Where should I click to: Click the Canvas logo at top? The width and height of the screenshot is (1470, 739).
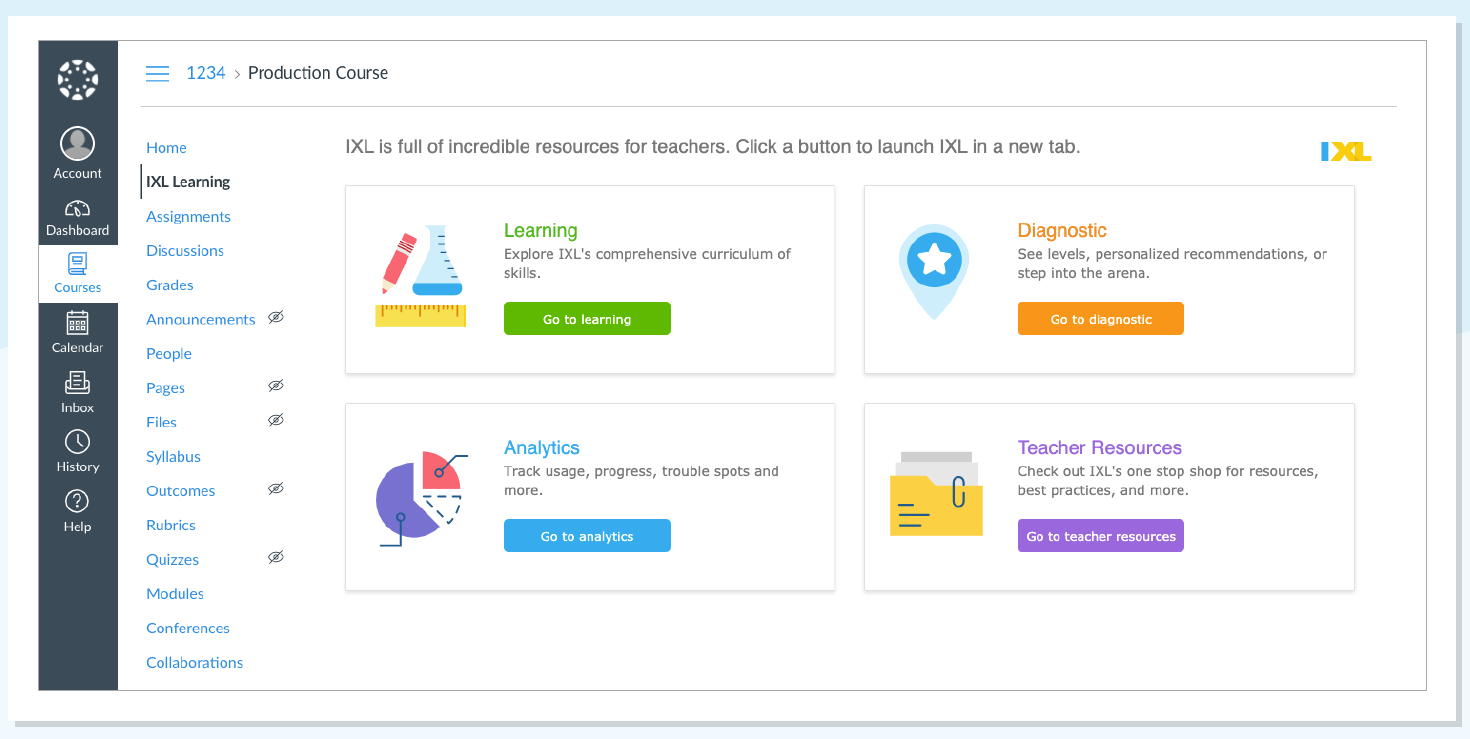click(78, 80)
